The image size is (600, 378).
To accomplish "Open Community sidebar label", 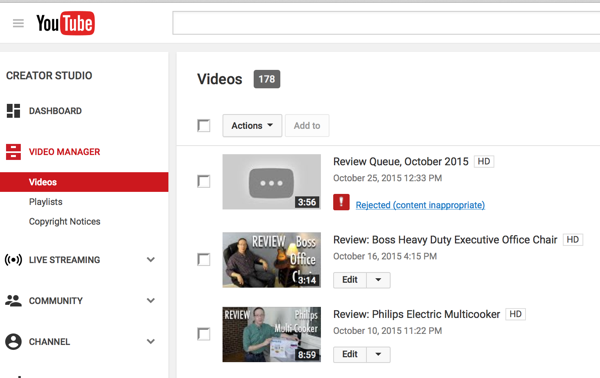I will click(x=55, y=301).
